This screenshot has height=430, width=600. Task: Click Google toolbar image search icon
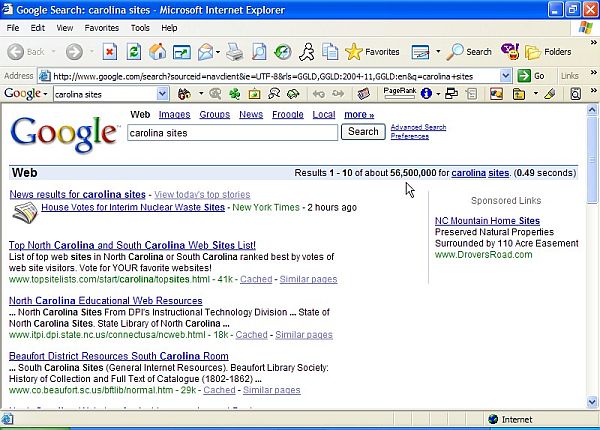[254, 94]
